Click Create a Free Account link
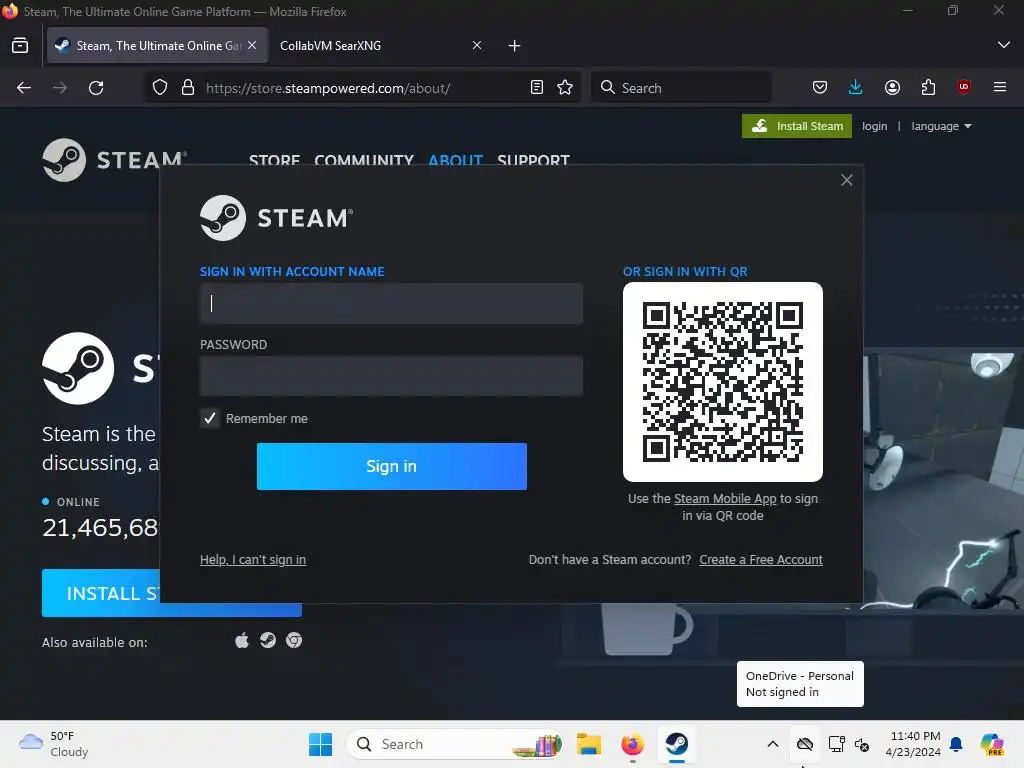Image resolution: width=1024 pixels, height=768 pixels. (761, 560)
